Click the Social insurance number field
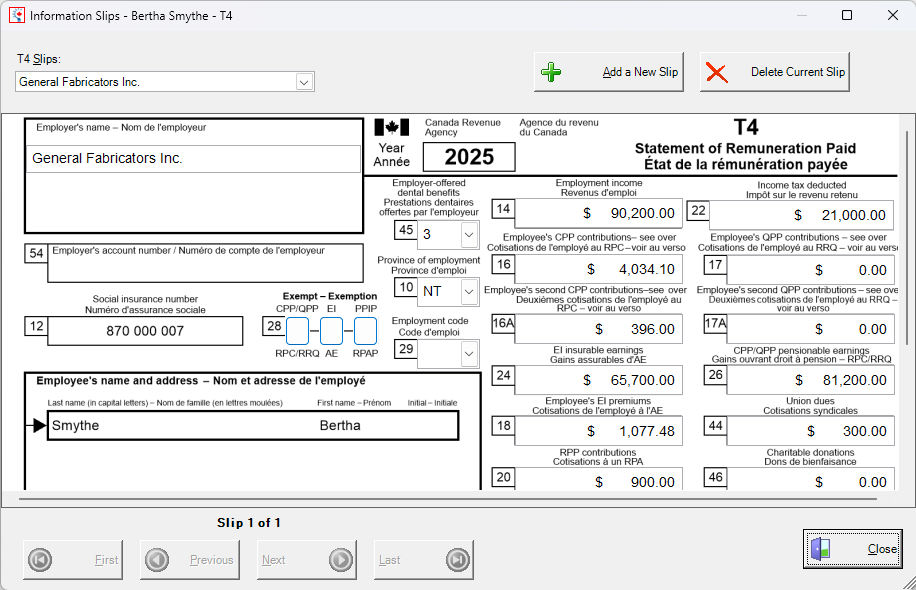The width and height of the screenshot is (916, 590). pyautogui.click(x=145, y=331)
